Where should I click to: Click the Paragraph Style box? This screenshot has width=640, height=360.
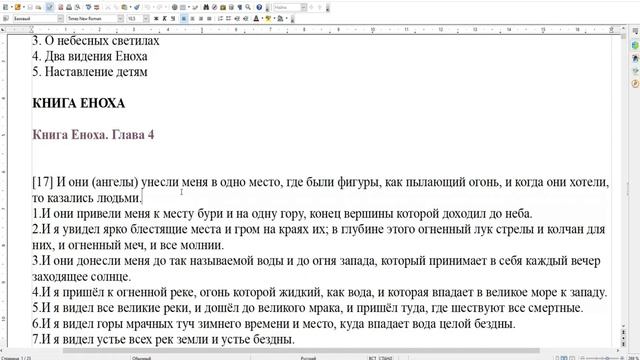click(x=34, y=18)
